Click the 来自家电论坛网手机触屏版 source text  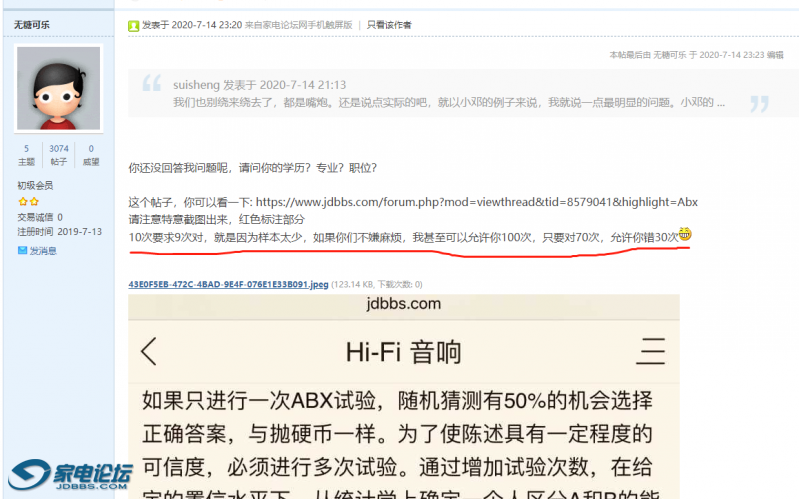(x=299, y=25)
